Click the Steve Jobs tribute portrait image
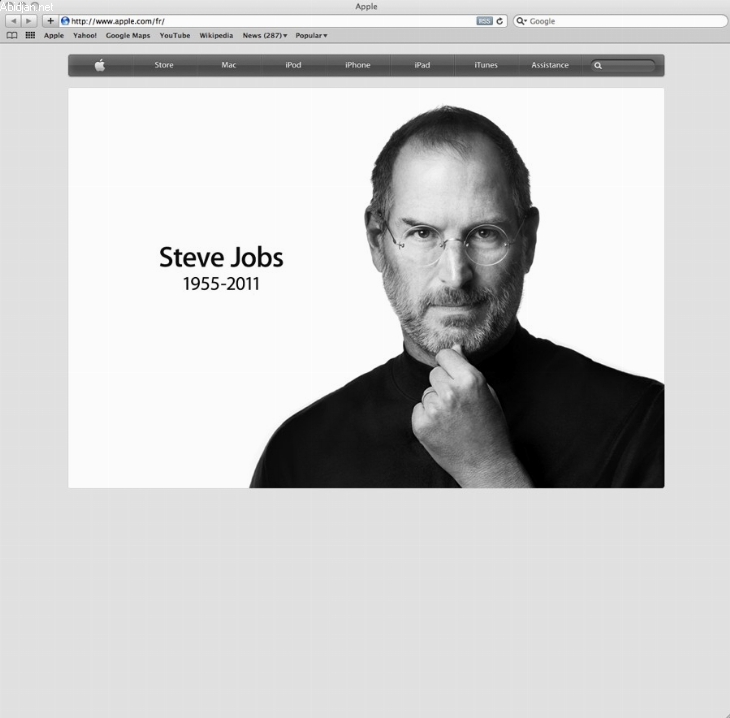The height and width of the screenshot is (718, 730). click(x=366, y=288)
